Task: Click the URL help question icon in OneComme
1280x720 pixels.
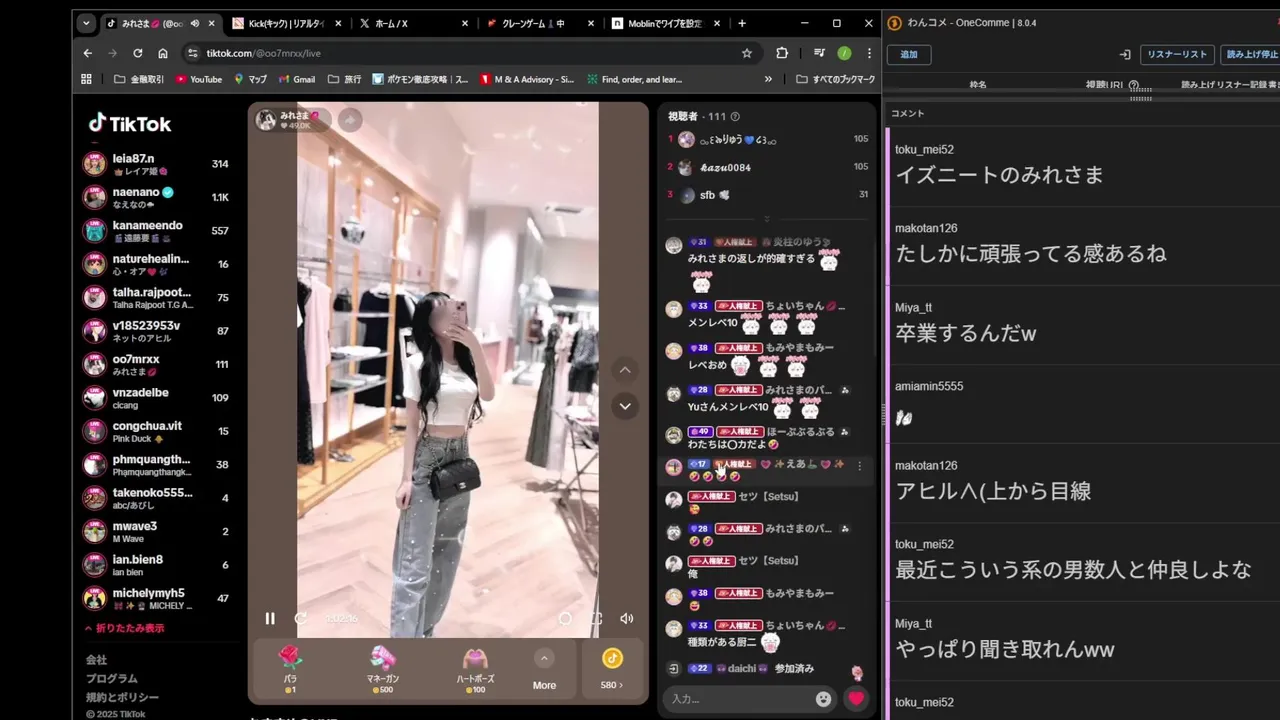Action: point(1134,86)
